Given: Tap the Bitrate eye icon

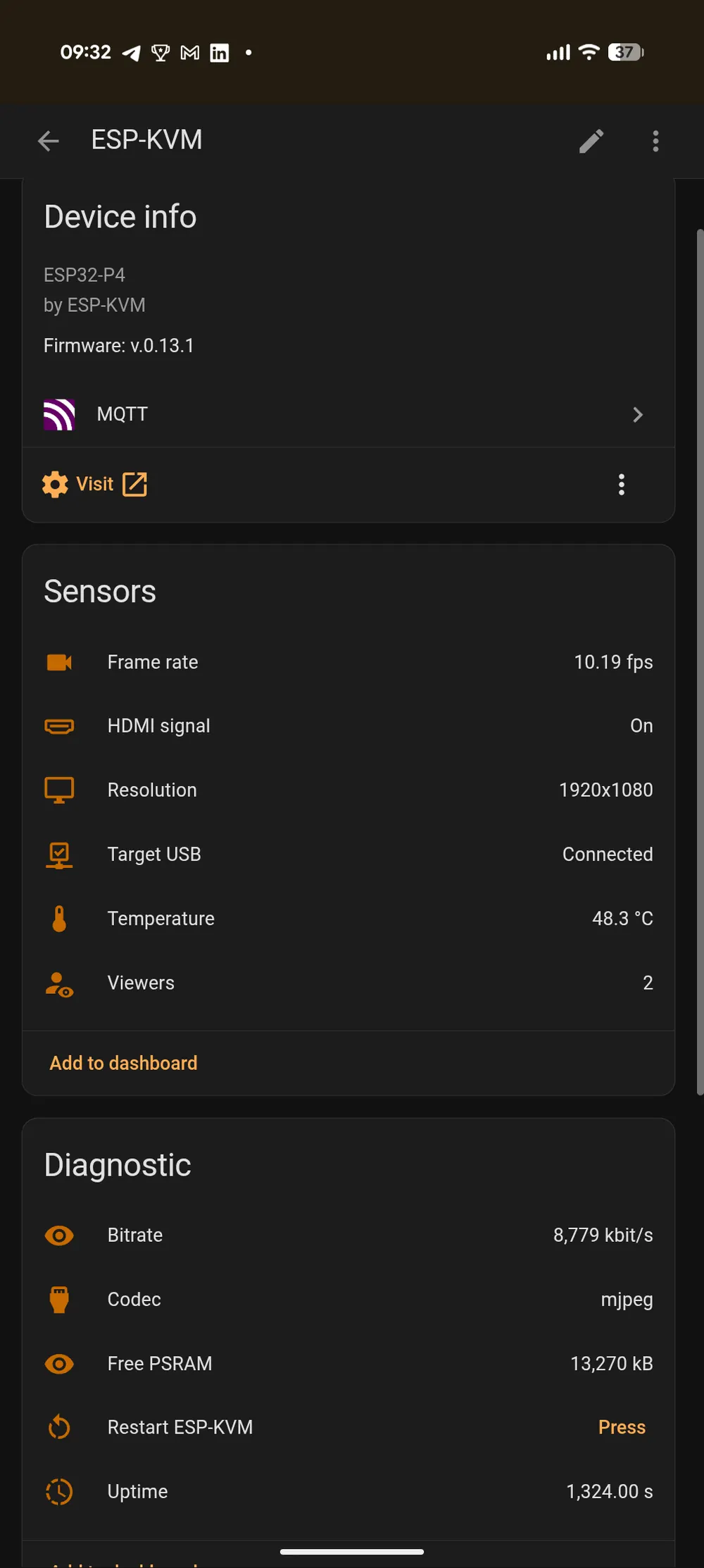Looking at the screenshot, I should tap(59, 1236).
